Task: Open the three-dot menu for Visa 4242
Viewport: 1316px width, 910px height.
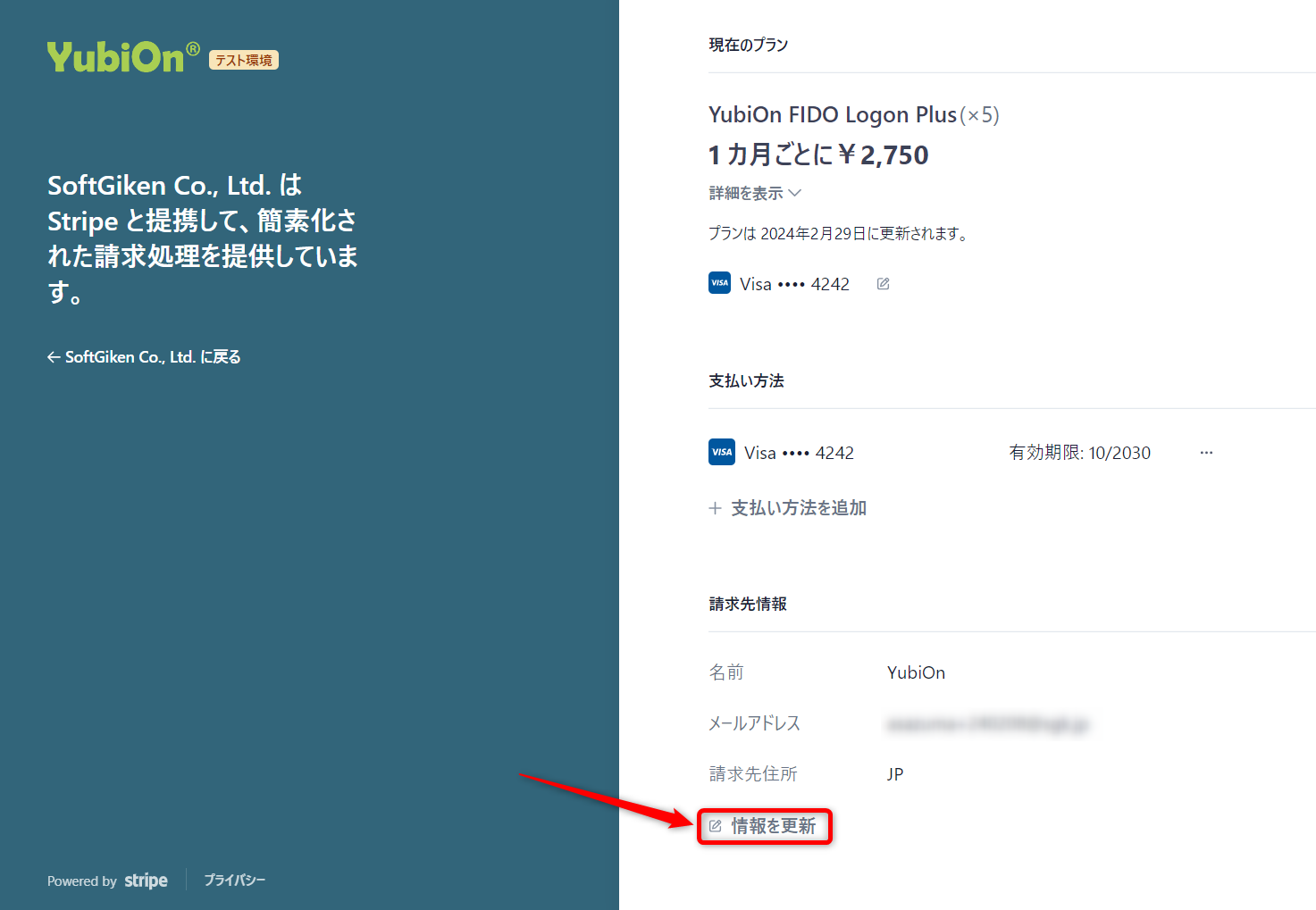Action: [1206, 453]
